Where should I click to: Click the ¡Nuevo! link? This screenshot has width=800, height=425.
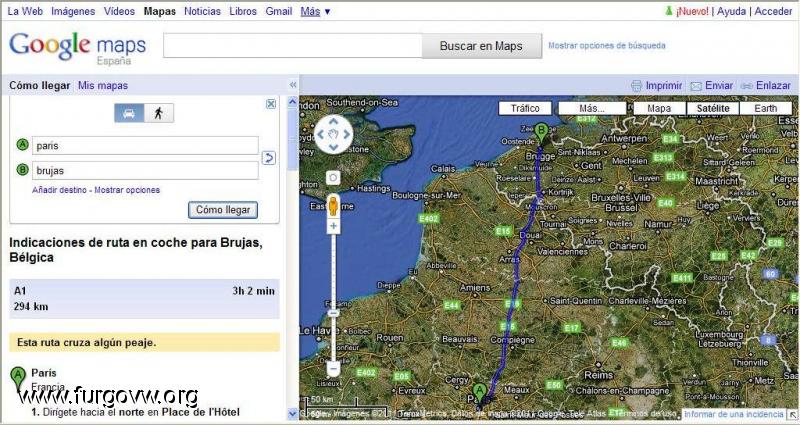pyautogui.click(x=692, y=11)
